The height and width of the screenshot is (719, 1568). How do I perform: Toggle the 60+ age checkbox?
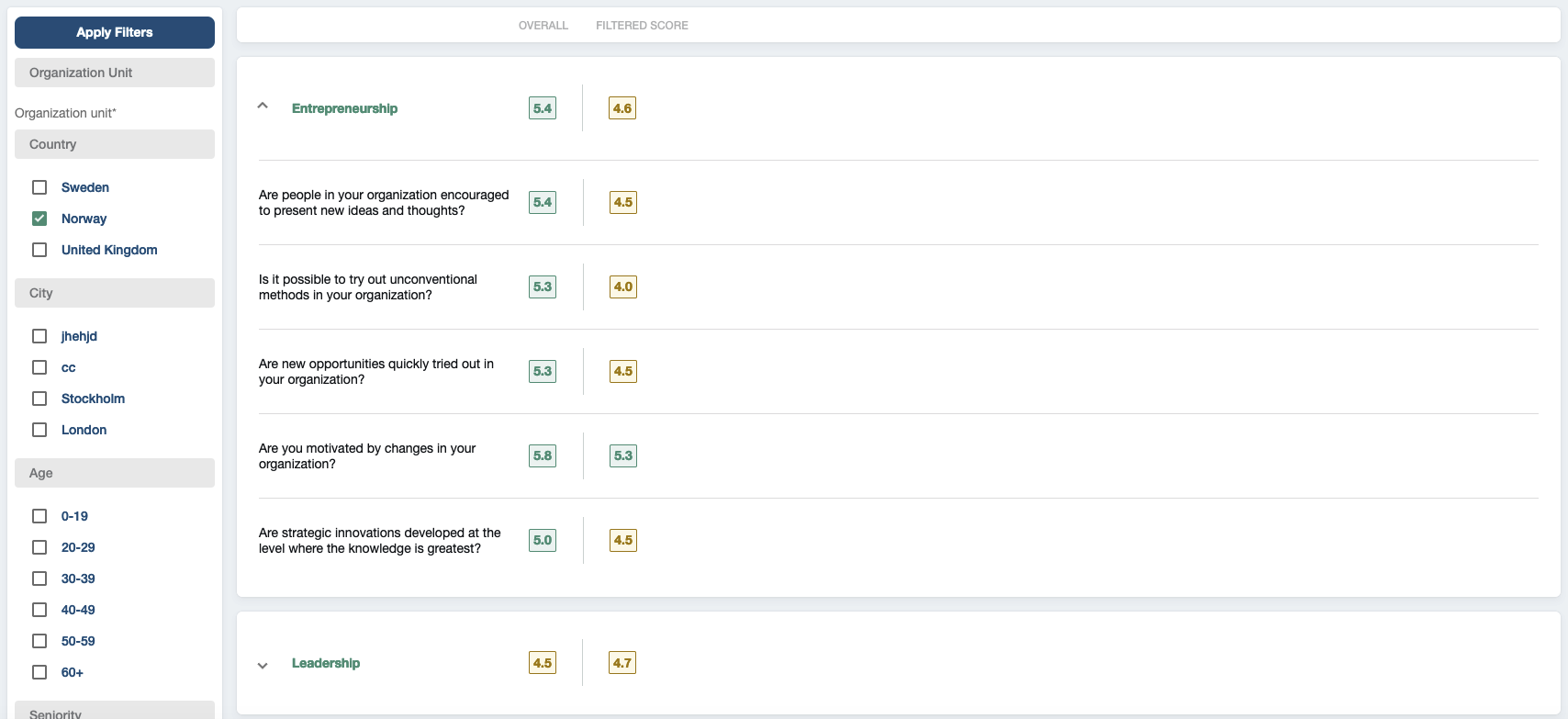coord(39,672)
